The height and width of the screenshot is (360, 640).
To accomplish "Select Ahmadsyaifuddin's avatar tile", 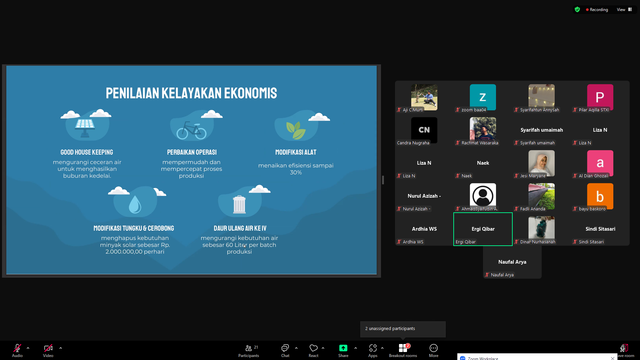I will 483,196.
